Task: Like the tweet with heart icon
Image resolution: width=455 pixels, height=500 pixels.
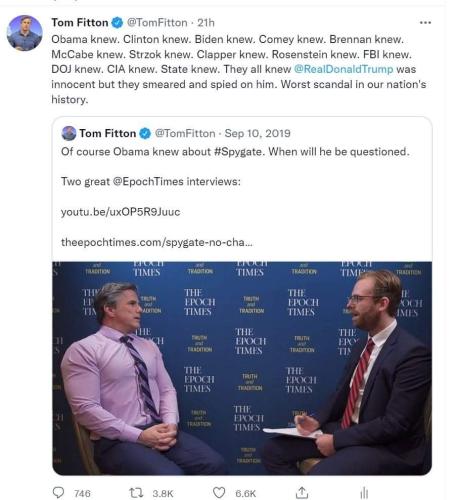Action: [219, 493]
